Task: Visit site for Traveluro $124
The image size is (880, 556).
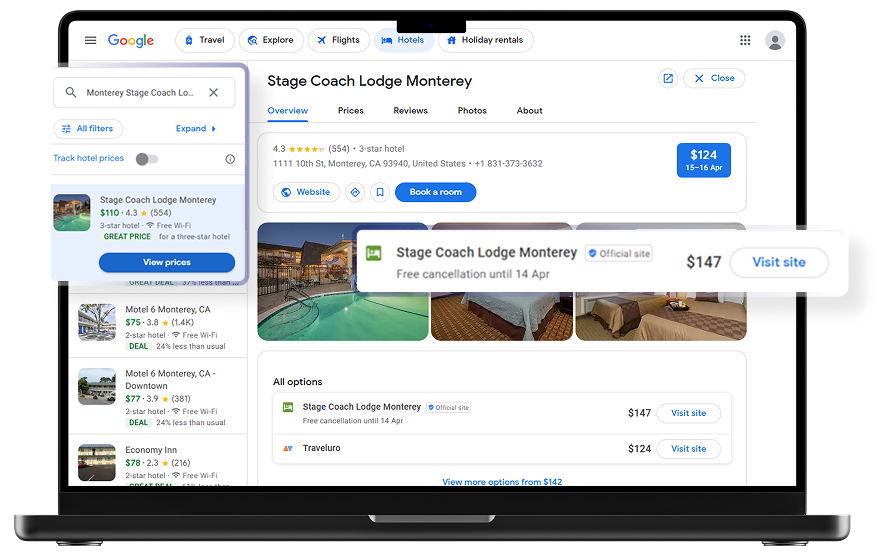Action: pos(689,449)
